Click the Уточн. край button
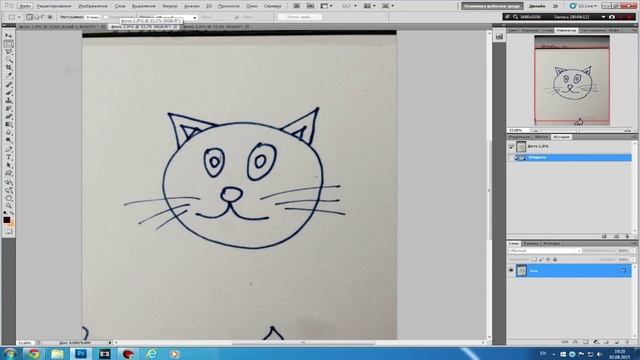 point(300,17)
